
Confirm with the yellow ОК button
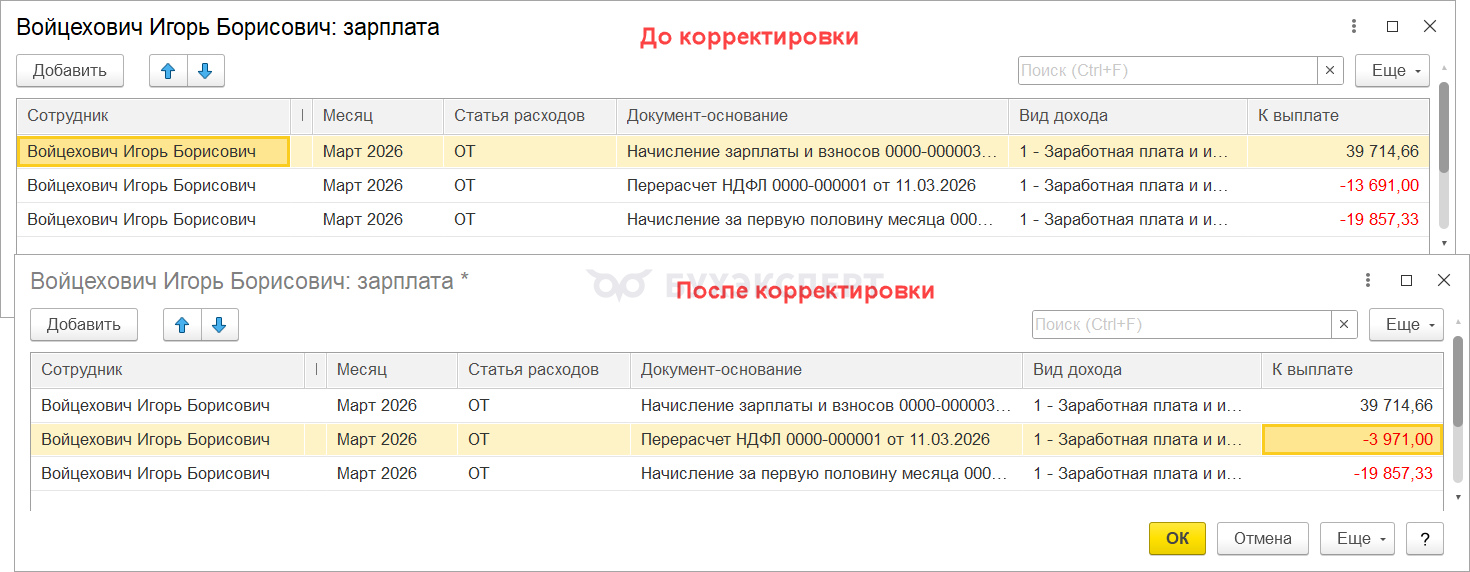(x=1178, y=538)
